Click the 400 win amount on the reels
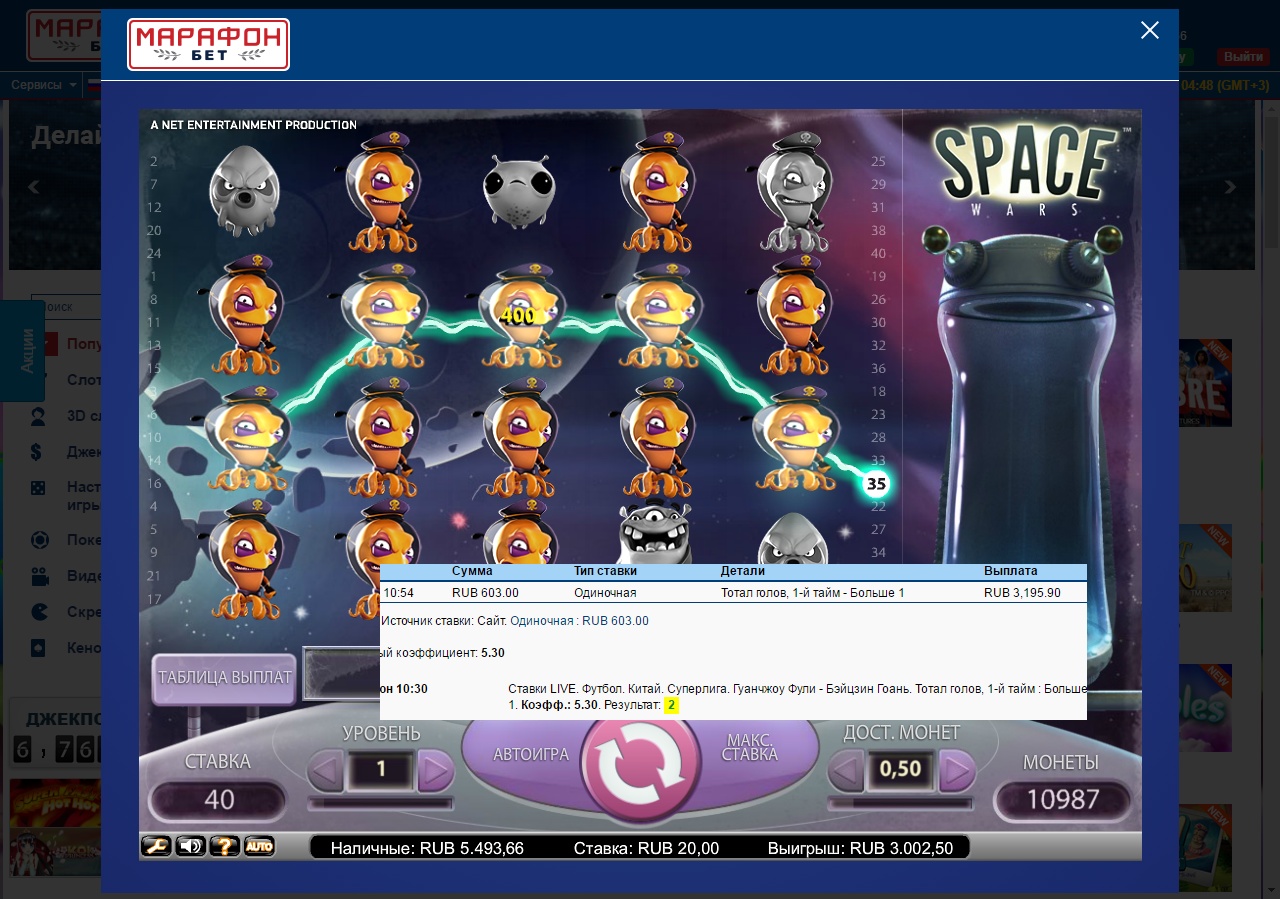Image resolution: width=1280 pixels, height=899 pixels. pos(518,317)
